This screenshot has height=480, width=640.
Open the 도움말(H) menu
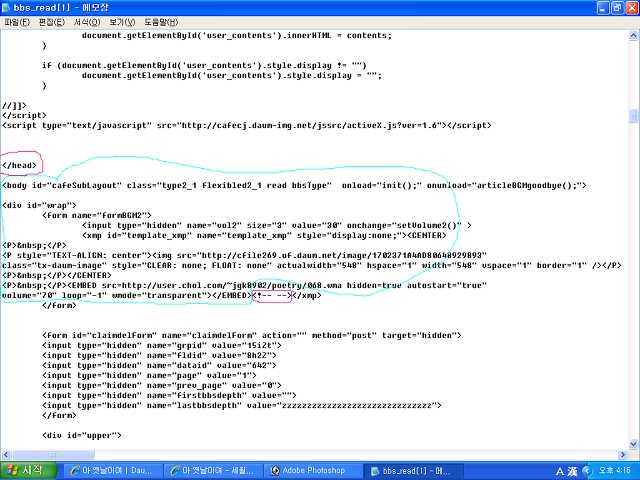(161, 22)
